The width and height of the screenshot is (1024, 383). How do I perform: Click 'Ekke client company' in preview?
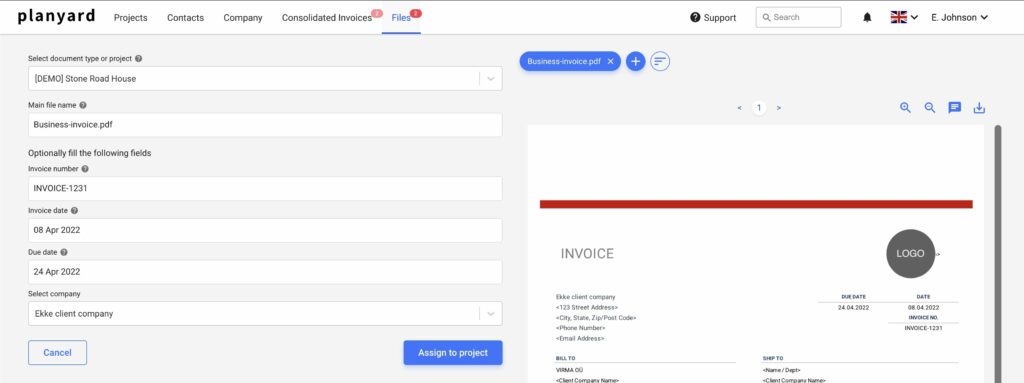click(x=586, y=297)
